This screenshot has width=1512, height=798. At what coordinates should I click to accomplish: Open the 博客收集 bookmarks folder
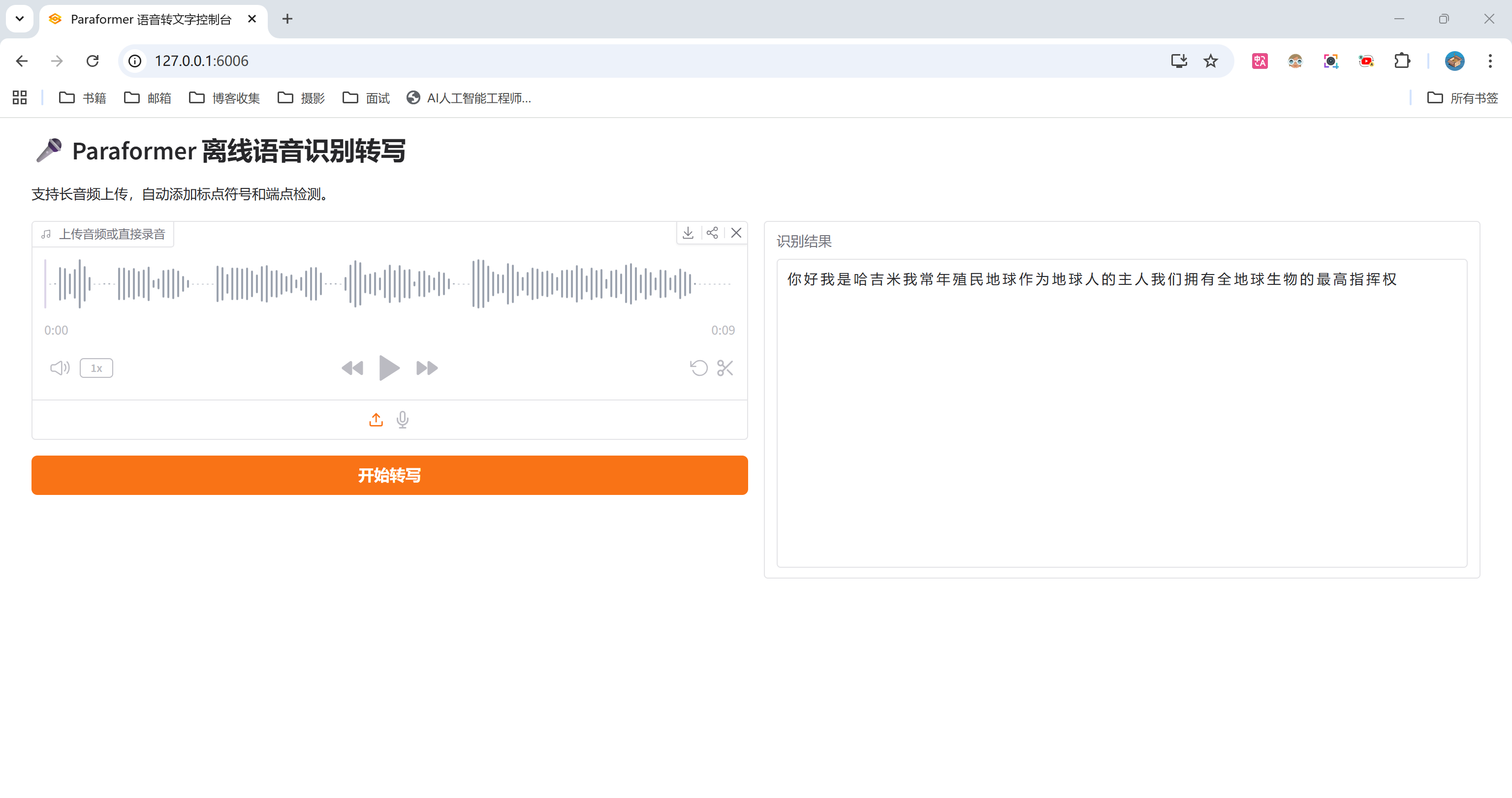225,98
